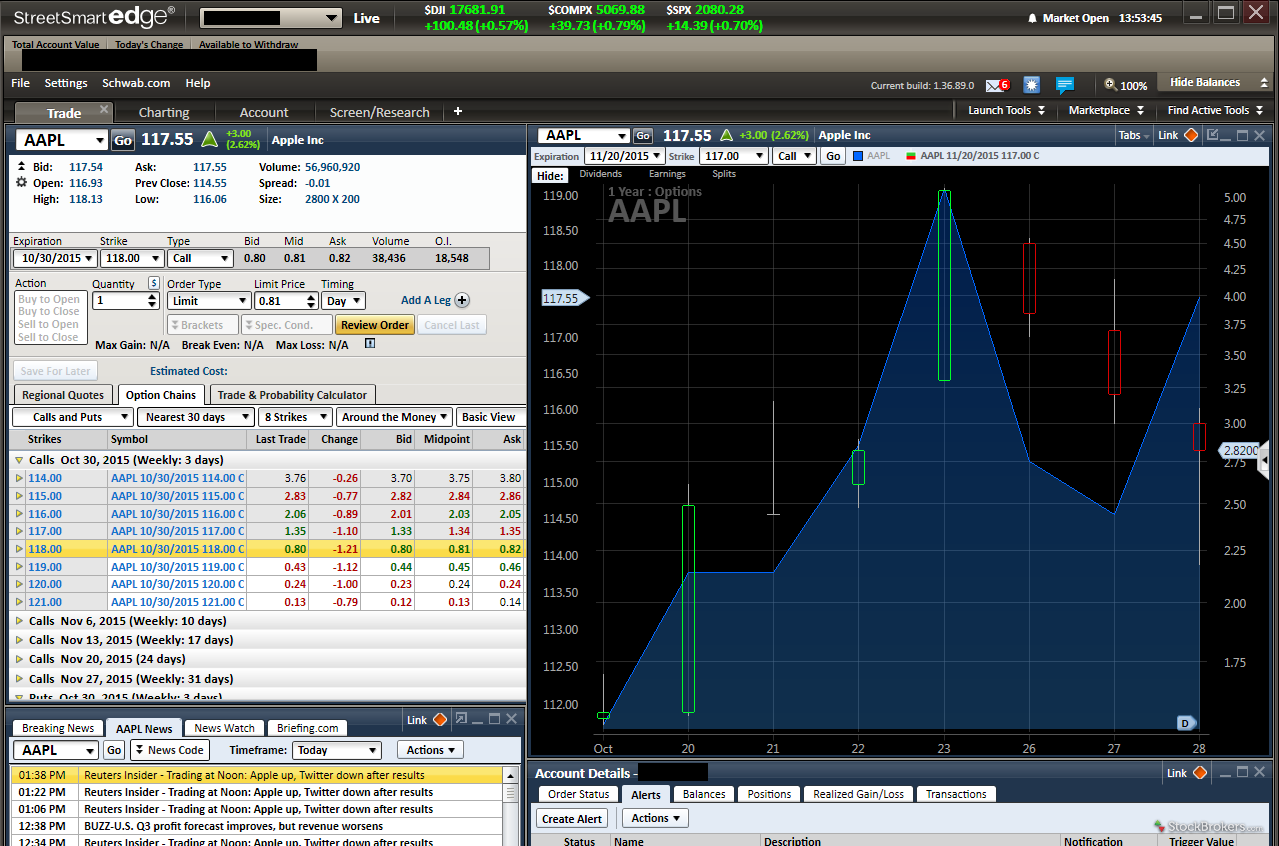This screenshot has height=846, width=1279.
Task: Open the Settings menu
Action: (66, 83)
